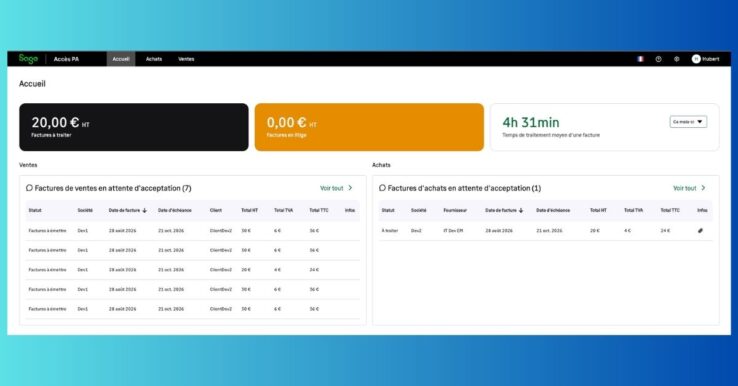Click the circle icon beside Factures de ventes title
Viewport: 738px width, 386px height.
[x=29, y=188]
